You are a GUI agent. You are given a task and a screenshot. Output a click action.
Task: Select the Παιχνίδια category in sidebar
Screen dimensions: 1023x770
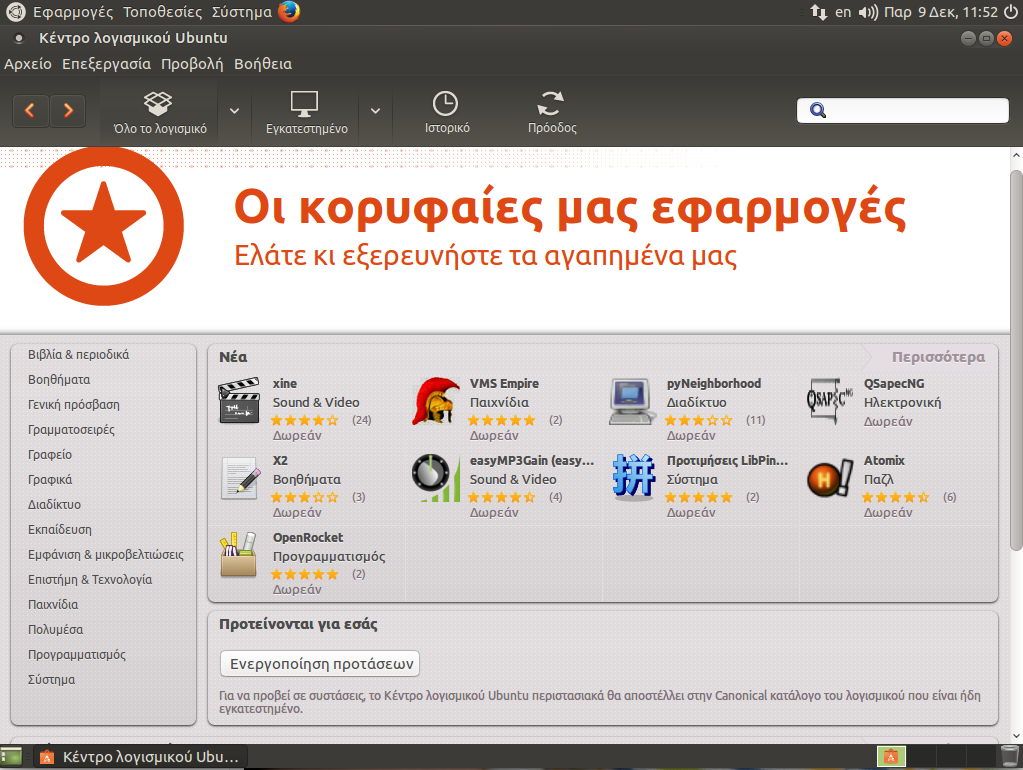coord(53,605)
